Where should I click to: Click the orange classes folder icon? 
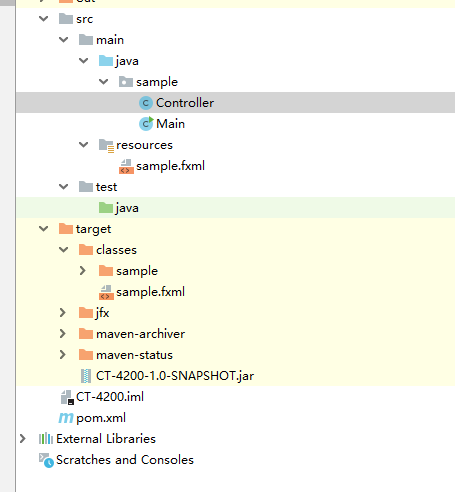[x=86, y=250]
